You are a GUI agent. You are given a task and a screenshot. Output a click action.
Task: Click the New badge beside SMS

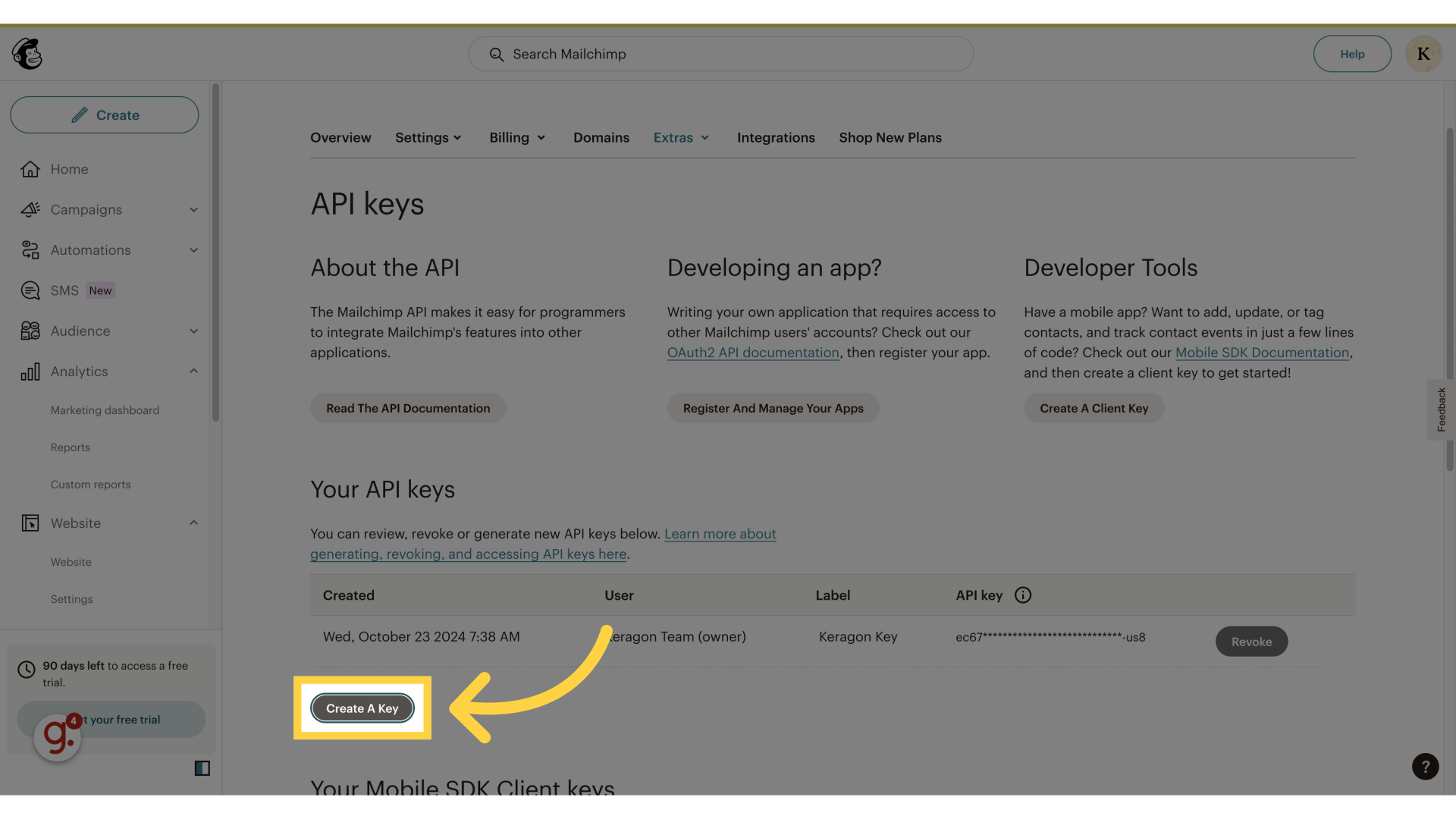click(x=100, y=290)
